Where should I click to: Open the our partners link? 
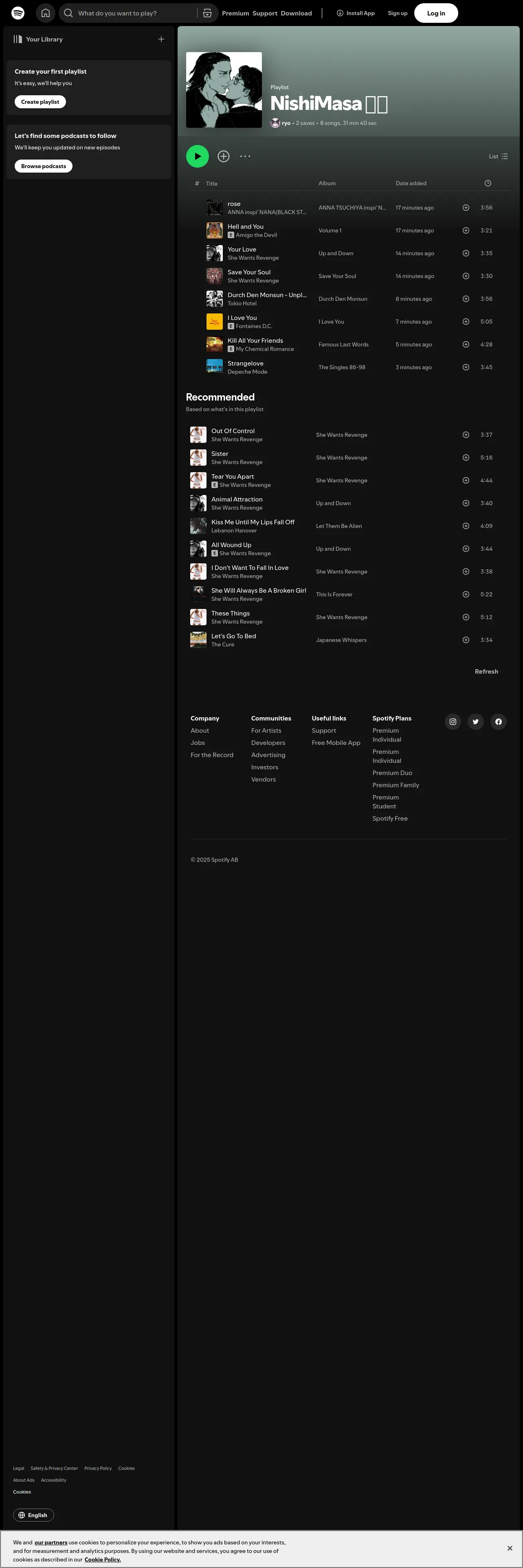pos(51,1542)
